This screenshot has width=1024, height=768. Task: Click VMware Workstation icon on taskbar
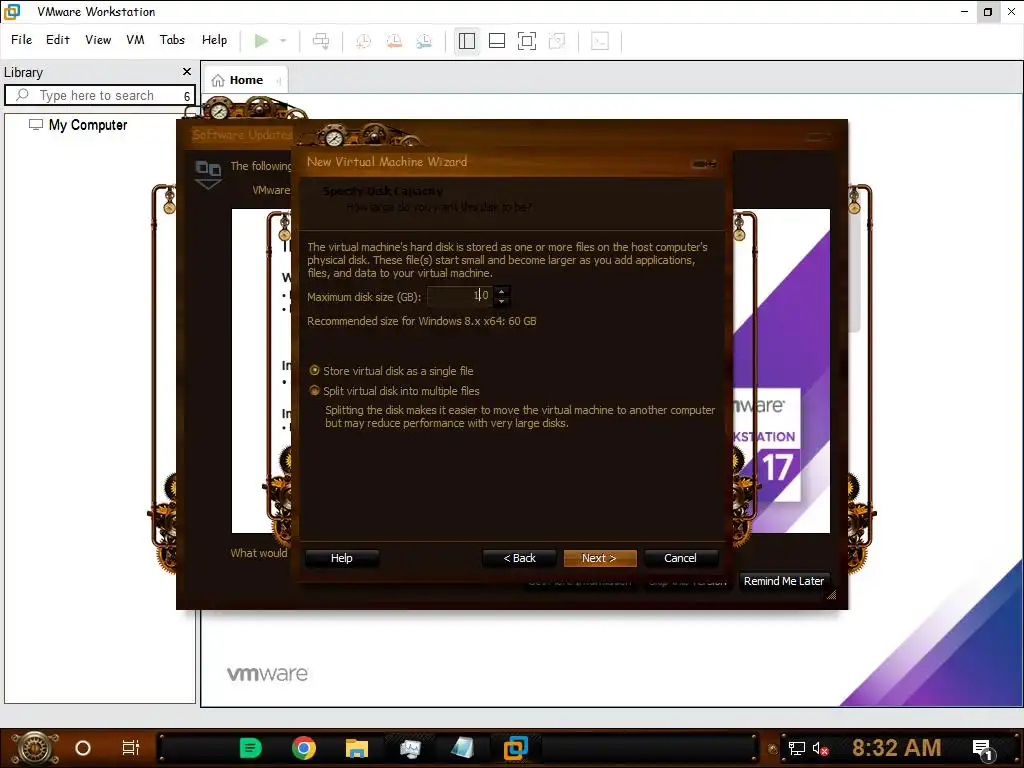point(515,748)
